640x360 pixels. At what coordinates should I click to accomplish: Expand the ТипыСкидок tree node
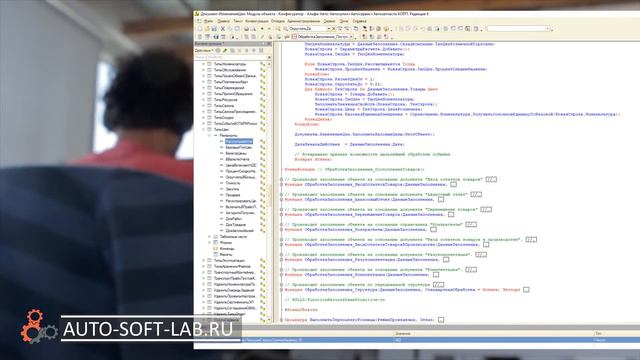click(x=203, y=118)
